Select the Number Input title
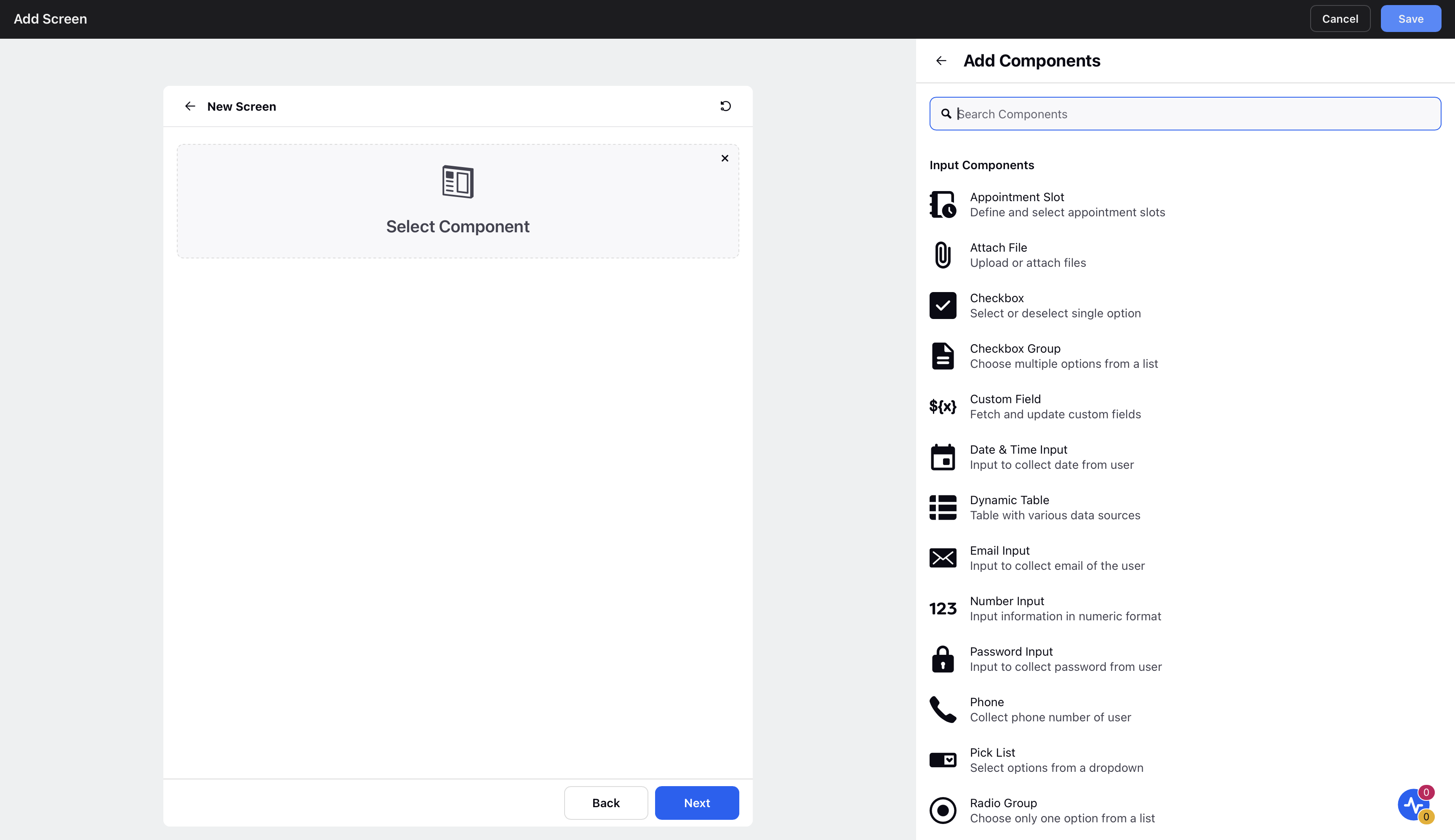This screenshot has width=1455, height=840. pyautogui.click(x=1007, y=601)
